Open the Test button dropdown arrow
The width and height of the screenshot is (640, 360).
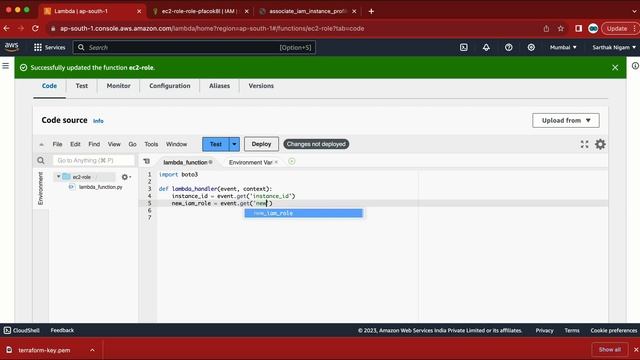point(234,144)
